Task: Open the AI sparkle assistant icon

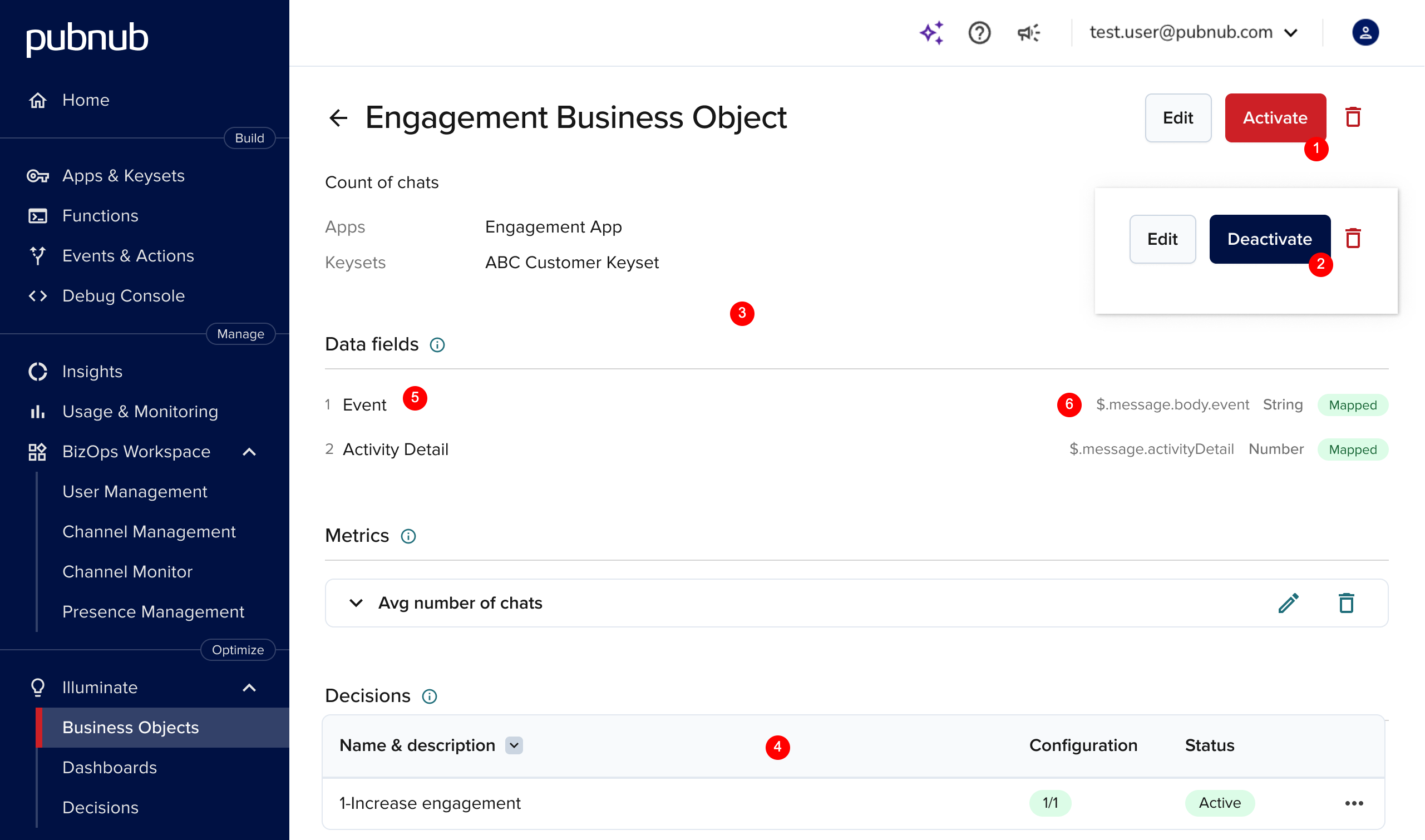Action: pyautogui.click(x=931, y=33)
